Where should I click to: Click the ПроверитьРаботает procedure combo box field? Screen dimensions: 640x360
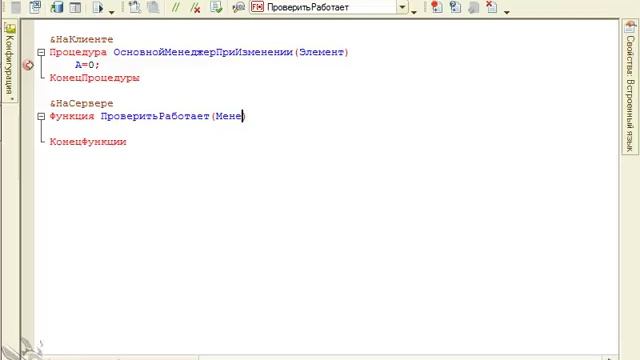coord(329,7)
